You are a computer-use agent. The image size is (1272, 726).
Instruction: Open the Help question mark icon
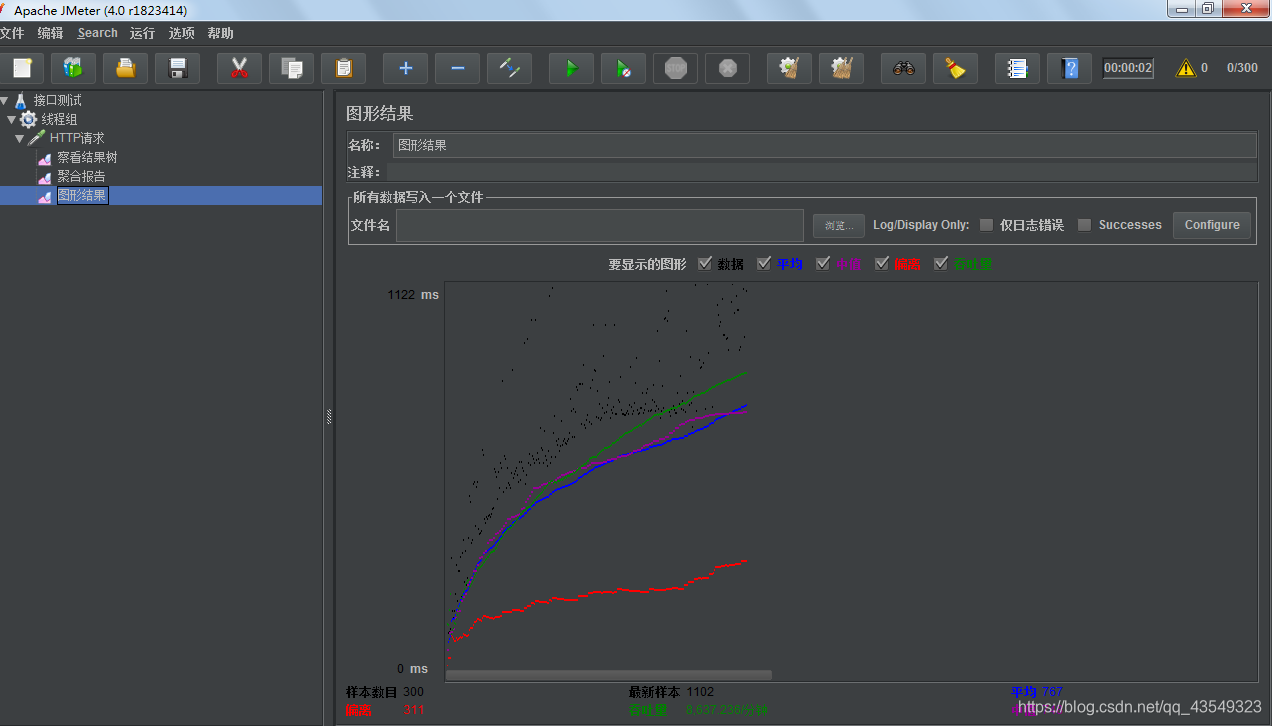[1069, 68]
